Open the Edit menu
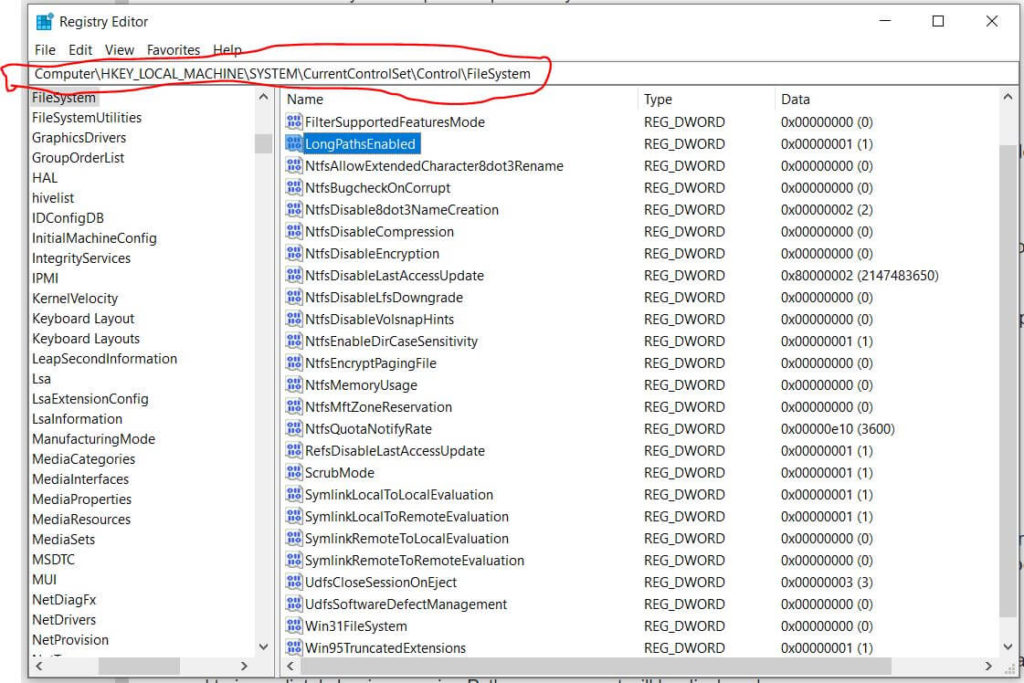Screen dimensions: 1024x683 (x=80, y=50)
